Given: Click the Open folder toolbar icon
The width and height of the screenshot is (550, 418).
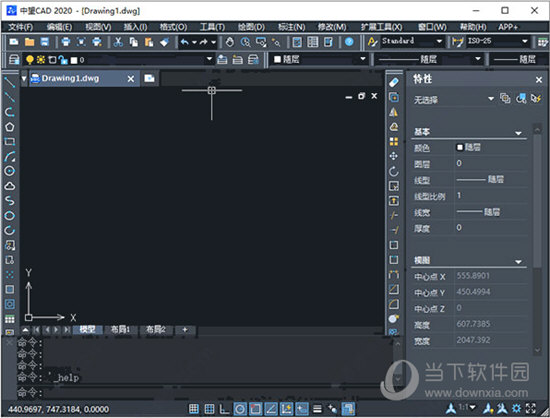Looking at the screenshot, I should (29, 42).
